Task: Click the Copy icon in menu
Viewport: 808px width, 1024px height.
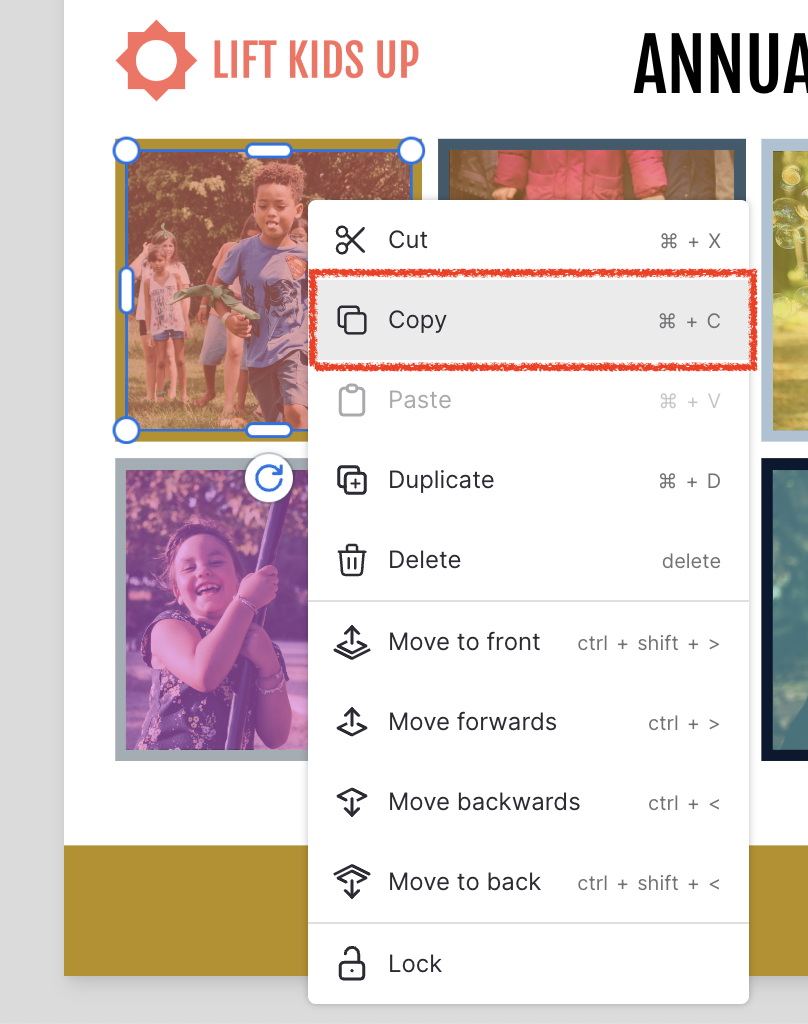Action: (351, 320)
